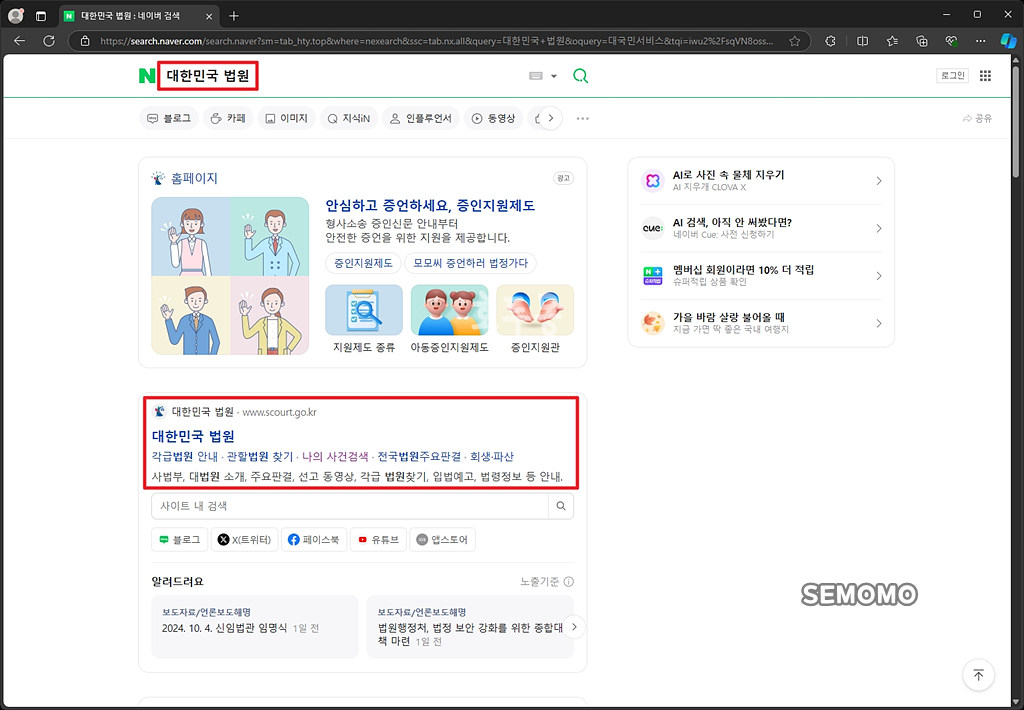
Task: Click the 증인지원제도 pill button
Action: (363, 263)
